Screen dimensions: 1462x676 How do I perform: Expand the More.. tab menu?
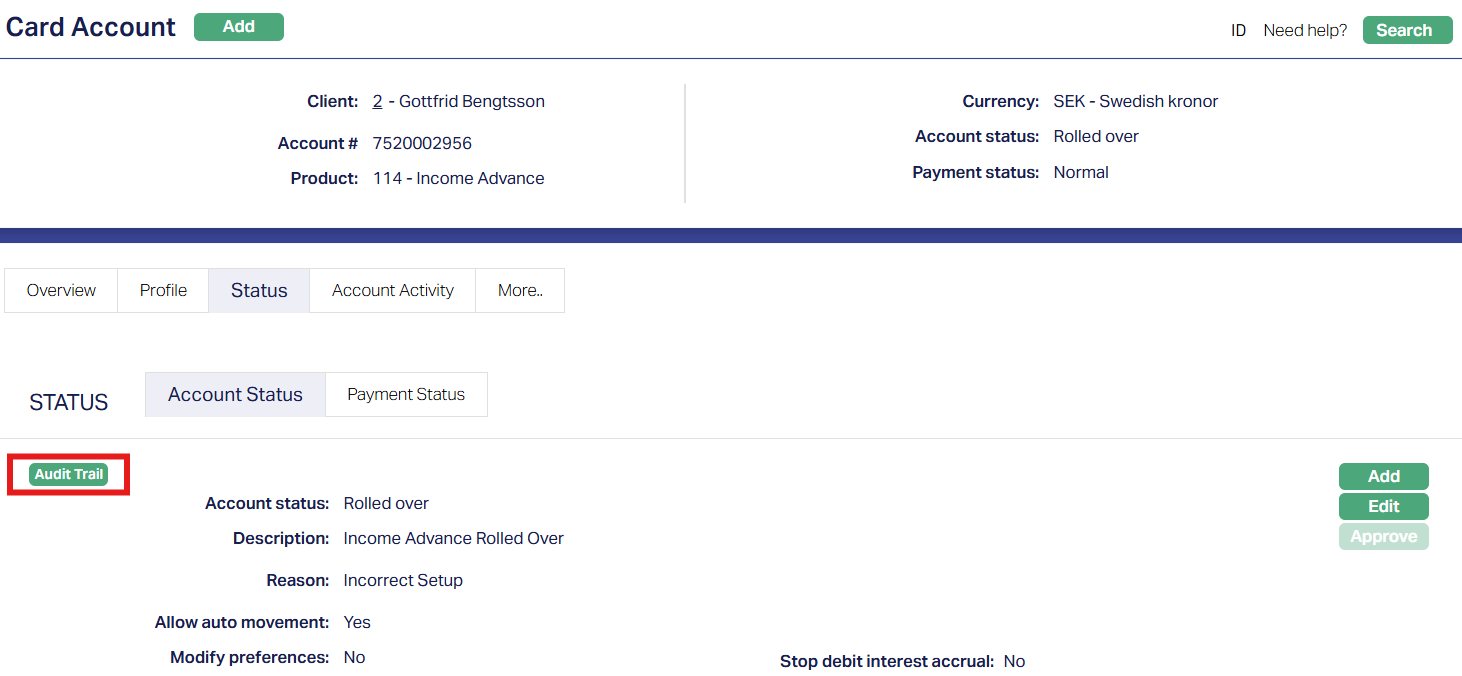(520, 290)
